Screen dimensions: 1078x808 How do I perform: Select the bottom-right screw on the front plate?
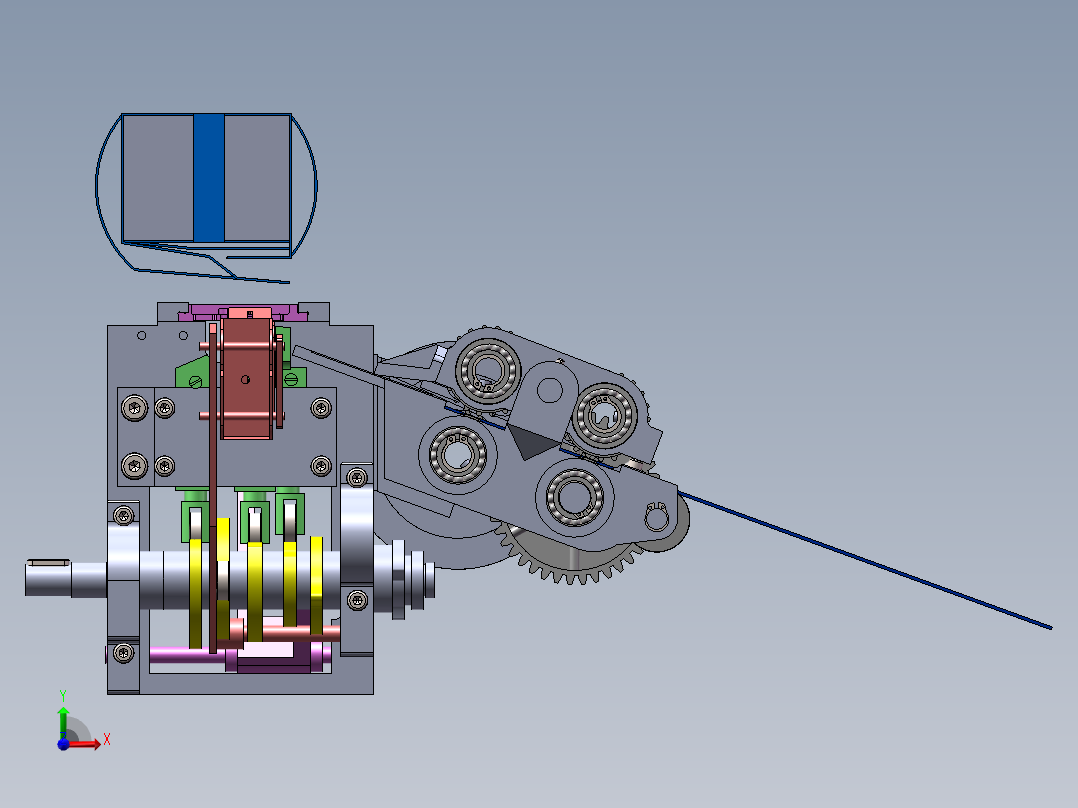pyautogui.click(x=321, y=465)
